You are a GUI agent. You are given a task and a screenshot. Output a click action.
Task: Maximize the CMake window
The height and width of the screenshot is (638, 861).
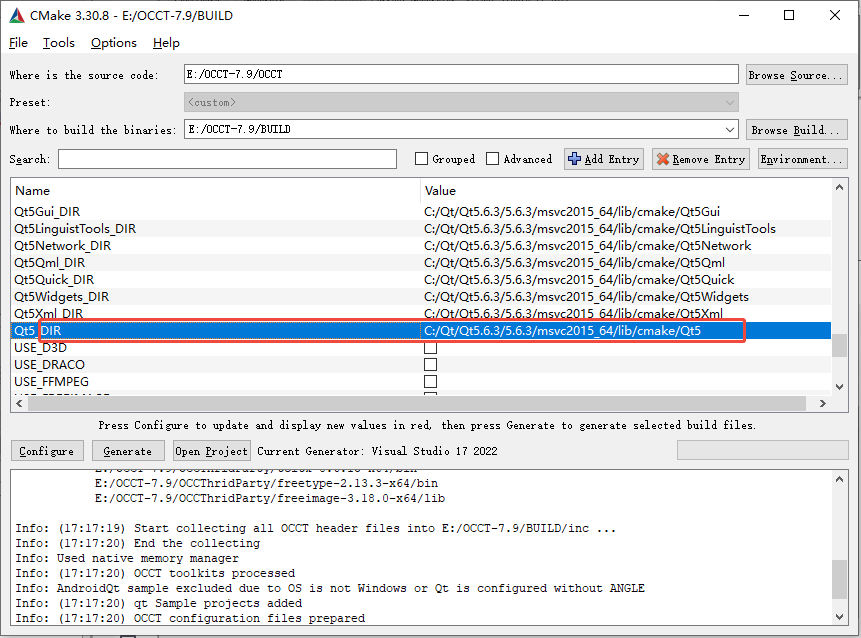pyautogui.click(x=789, y=15)
